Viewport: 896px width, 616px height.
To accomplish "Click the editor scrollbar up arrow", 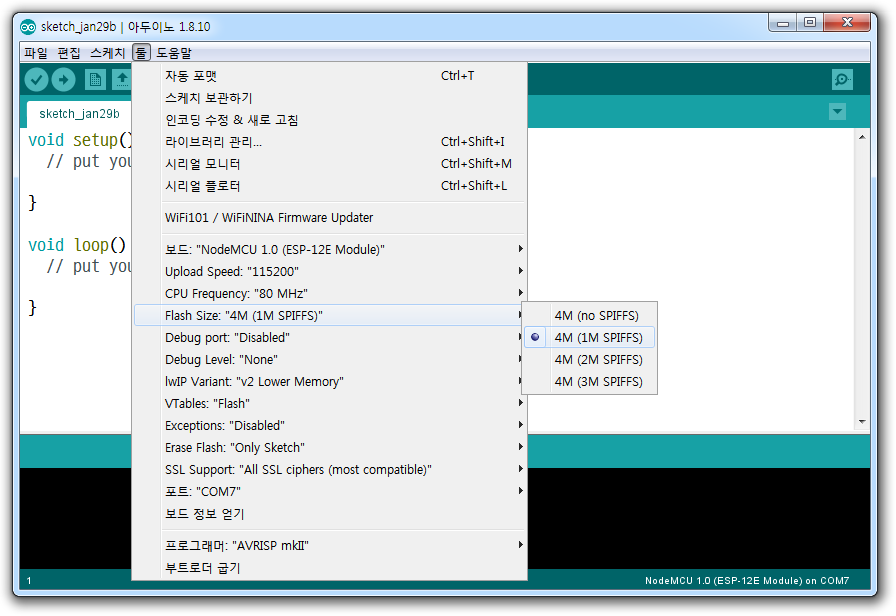I will click(x=862, y=137).
